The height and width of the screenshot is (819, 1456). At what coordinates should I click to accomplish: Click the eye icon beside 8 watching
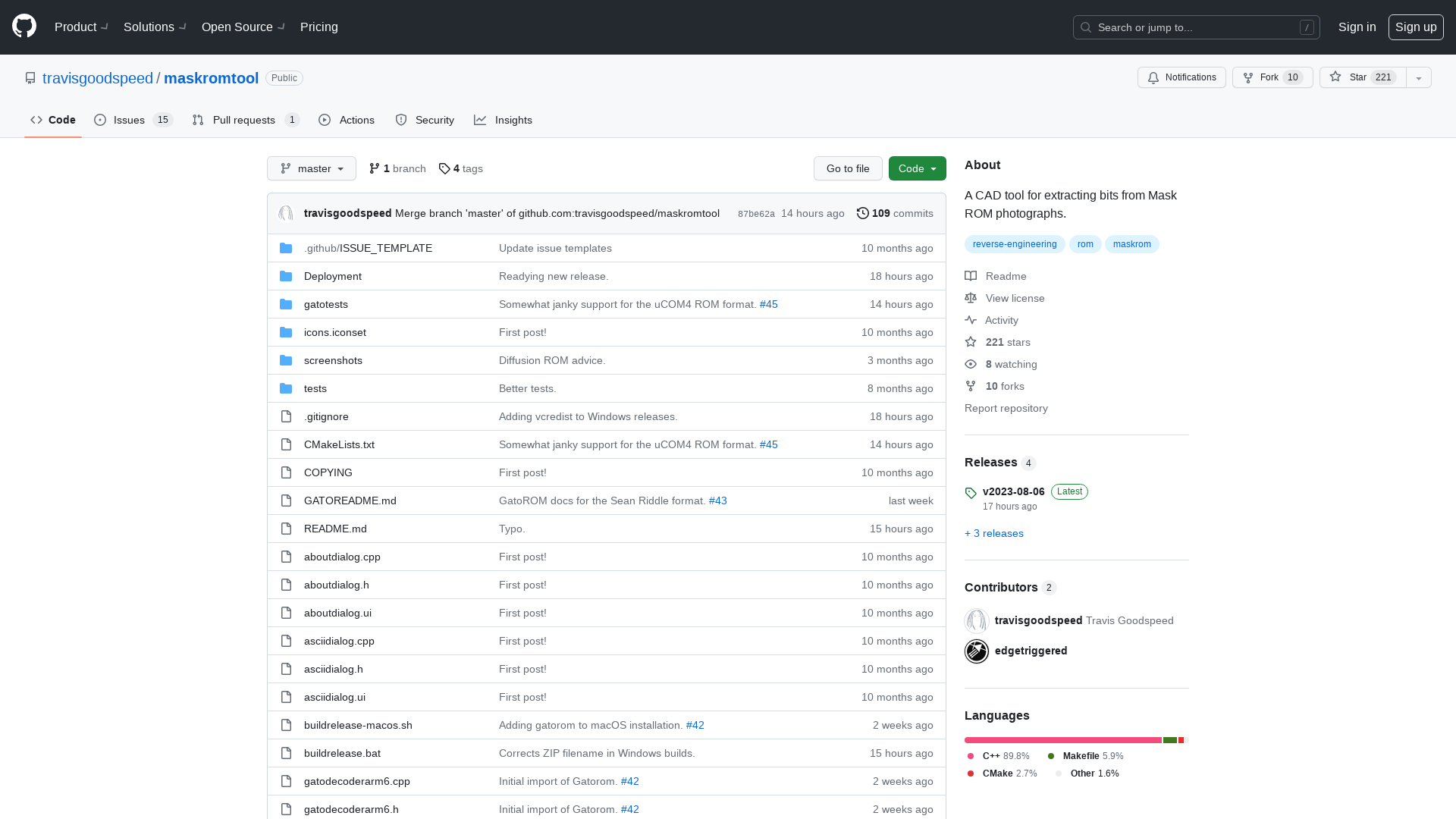pyautogui.click(x=971, y=364)
